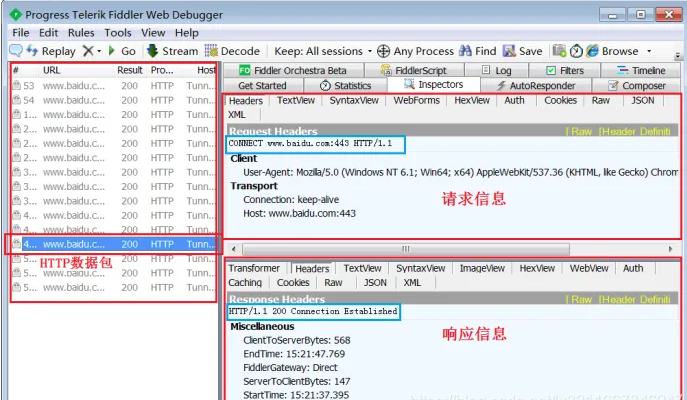Image resolution: width=687 pixels, height=400 pixels.
Task: Click the request pane scroll right arrow
Action: click(670, 249)
